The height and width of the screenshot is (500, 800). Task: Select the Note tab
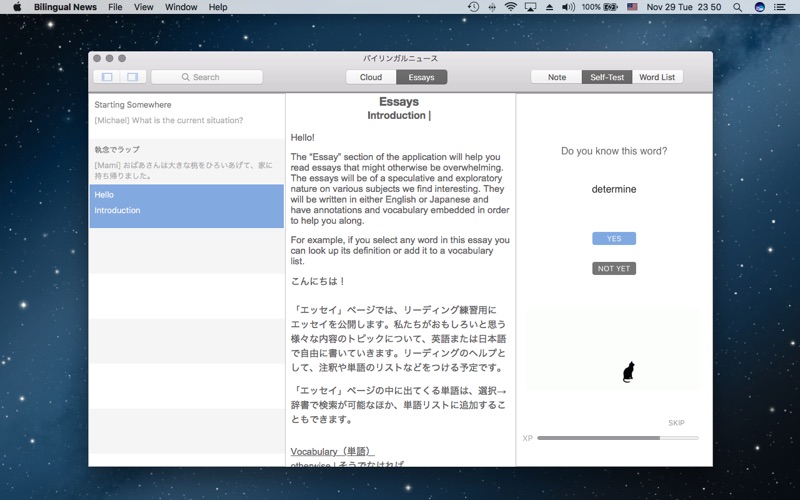(557, 77)
